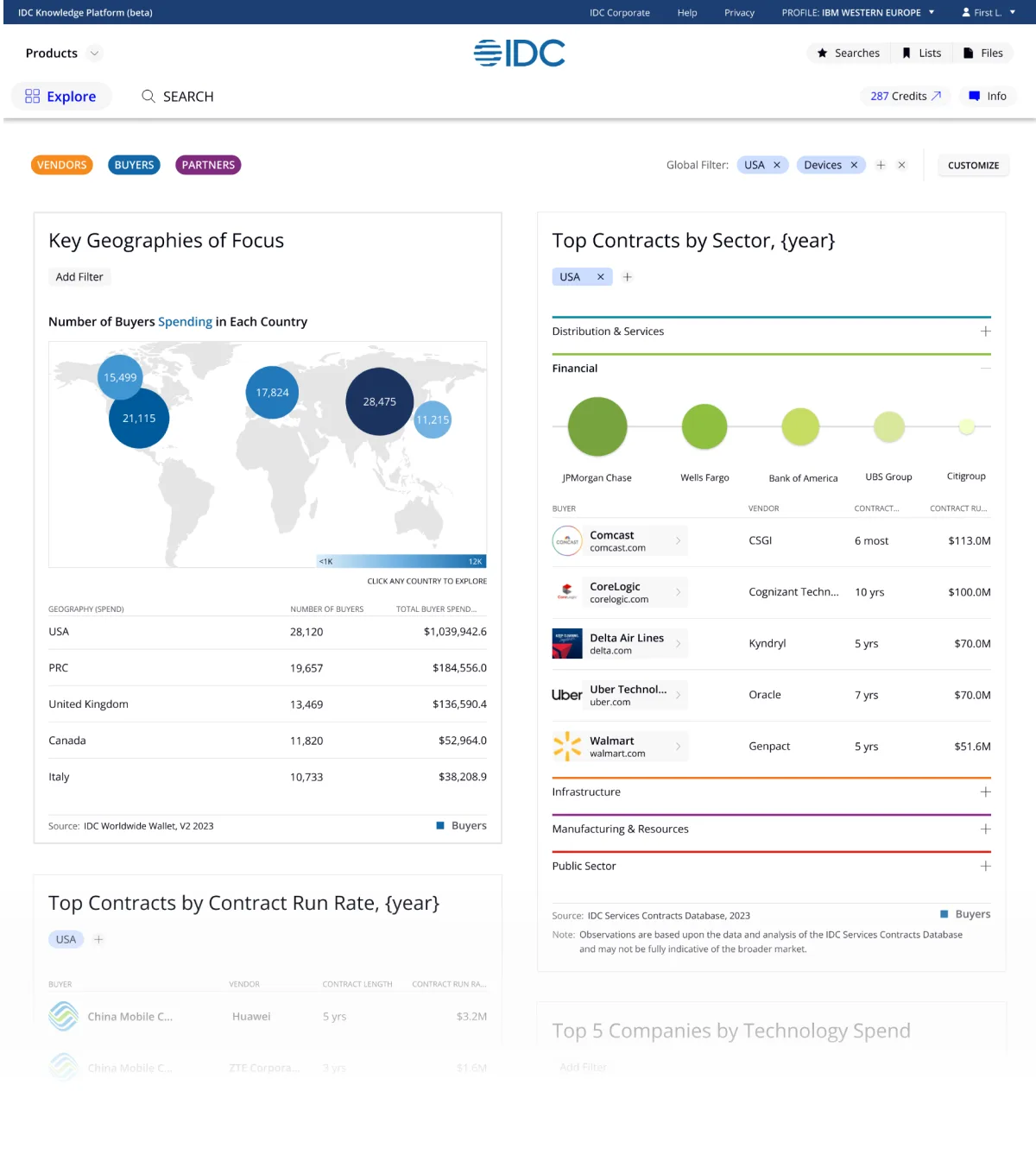Select JPMorgan Chase bubble
1036x1167 pixels.
click(597, 426)
